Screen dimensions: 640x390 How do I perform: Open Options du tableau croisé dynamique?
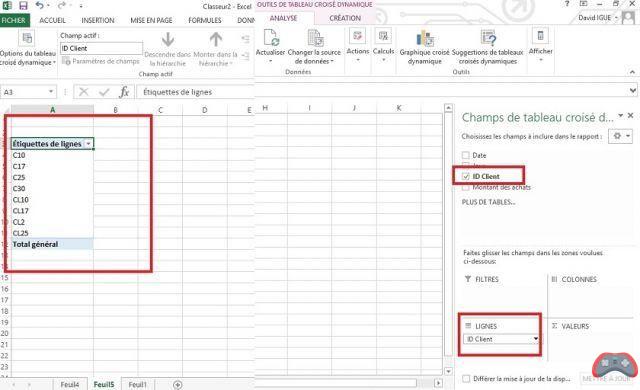27,49
